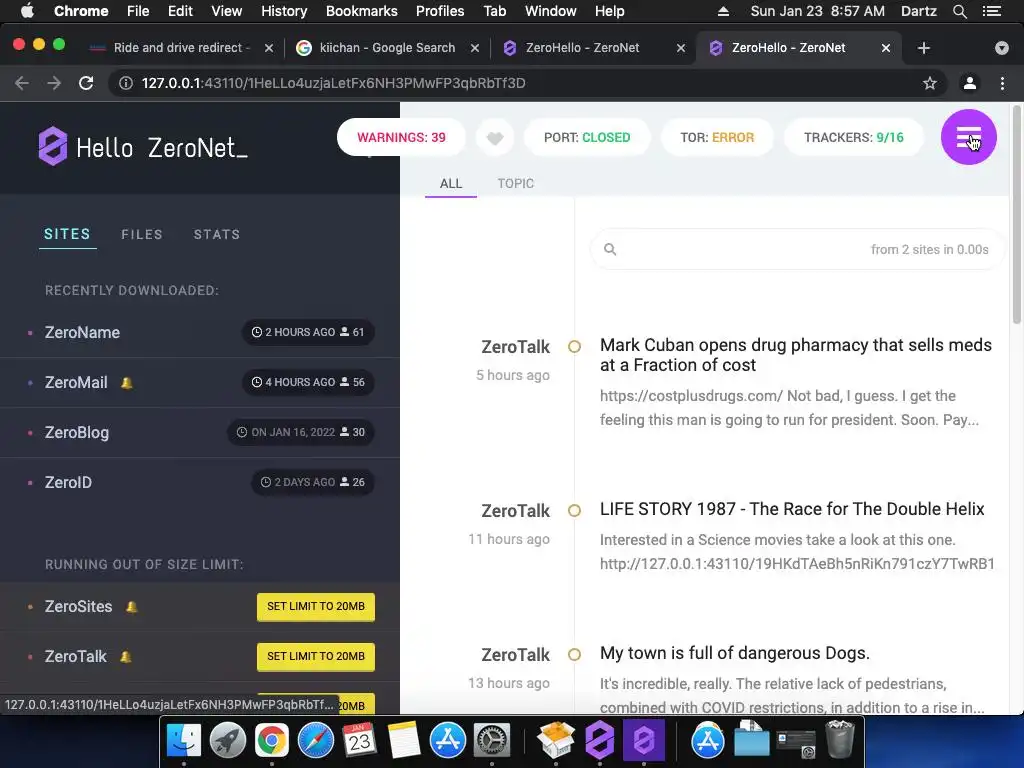Click the page vertical scrollbar
1024x768 pixels.
click(1017, 216)
